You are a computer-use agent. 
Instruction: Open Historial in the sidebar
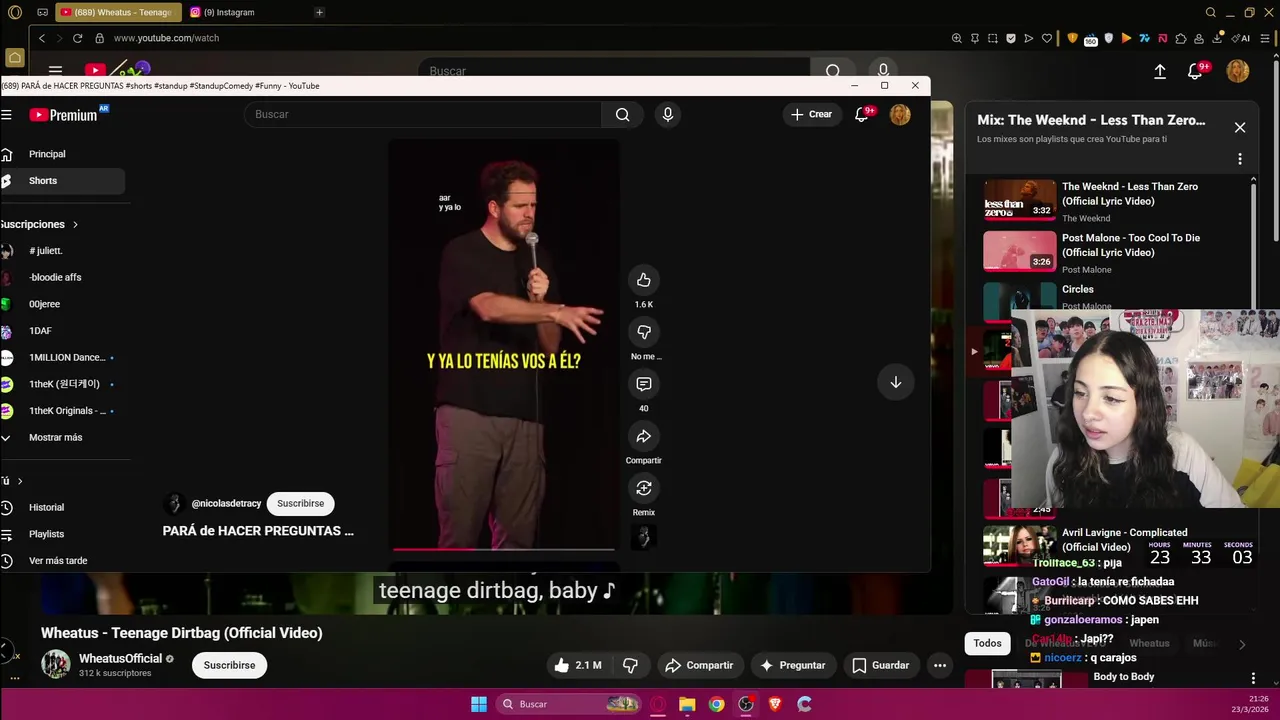(x=46, y=507)
